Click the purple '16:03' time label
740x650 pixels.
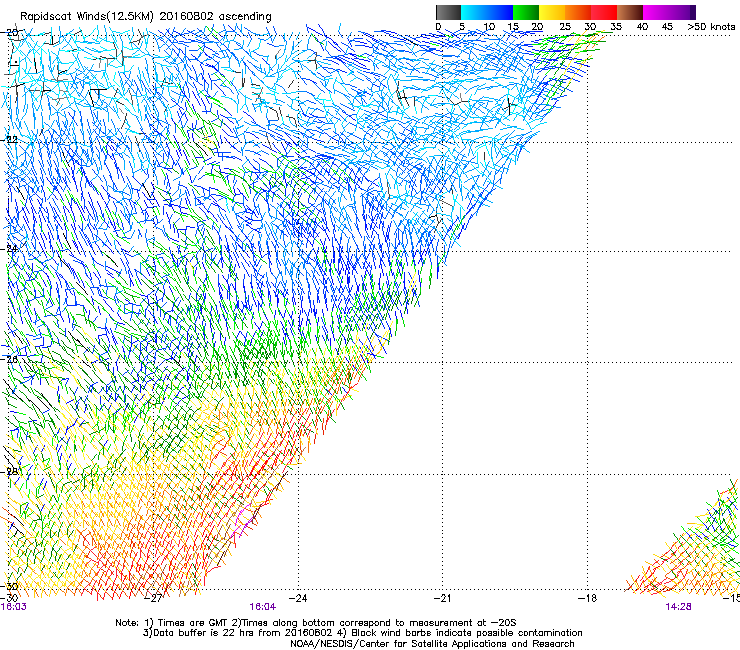tap(14, 607)
